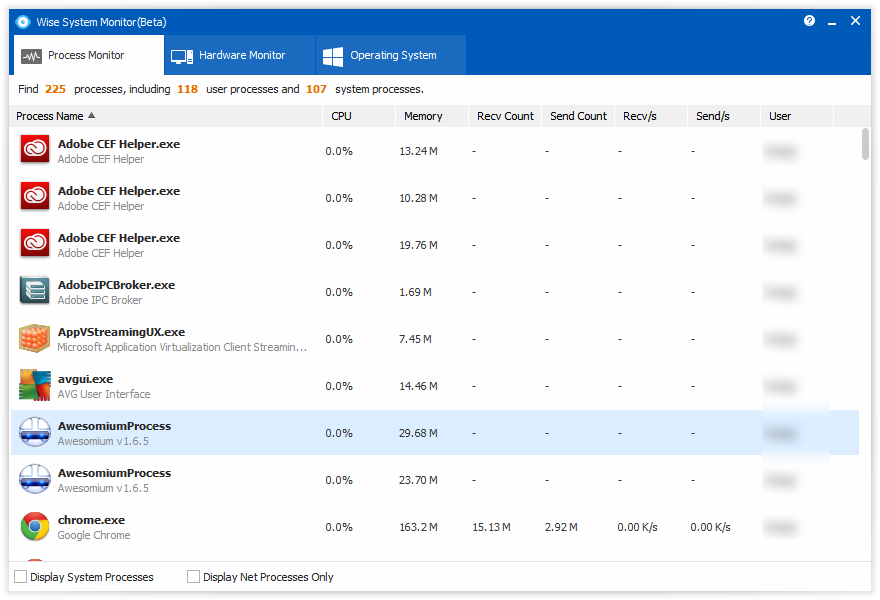Toggle sort order with the Process Name arrow
The image size is (880, 600).
click(x=92, y=115)
